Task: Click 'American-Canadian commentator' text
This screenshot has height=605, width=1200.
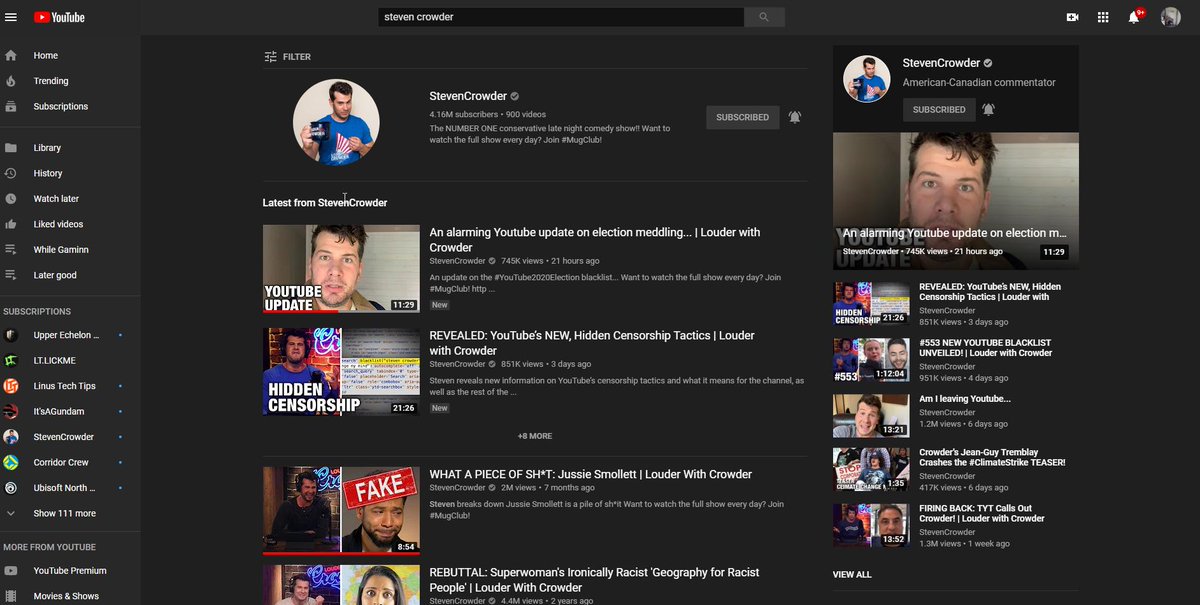Action: click(979, 83)
